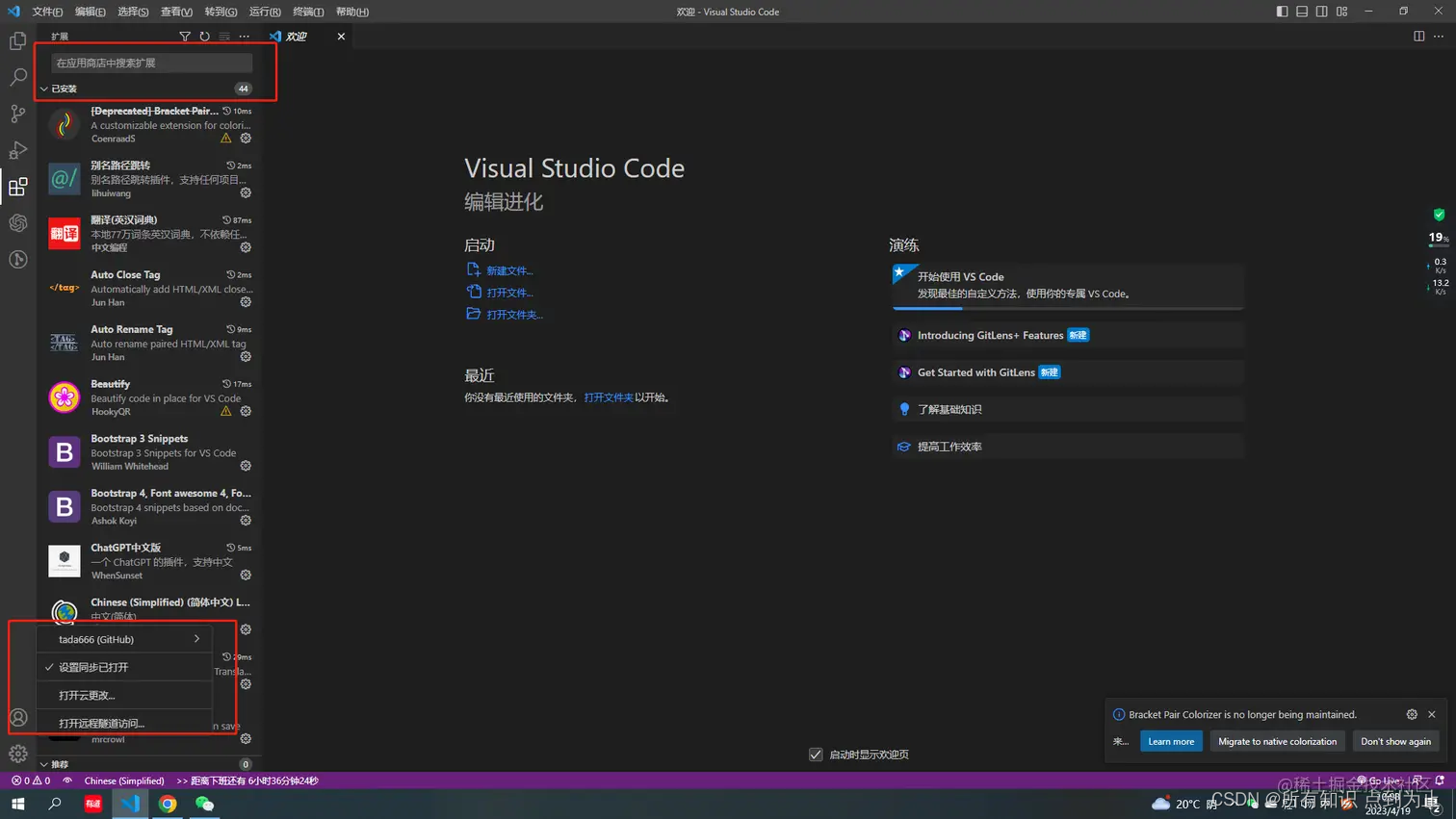The image size is (1456, 819).
Task: Click the 新建文件 link
Action: point(509,271)
